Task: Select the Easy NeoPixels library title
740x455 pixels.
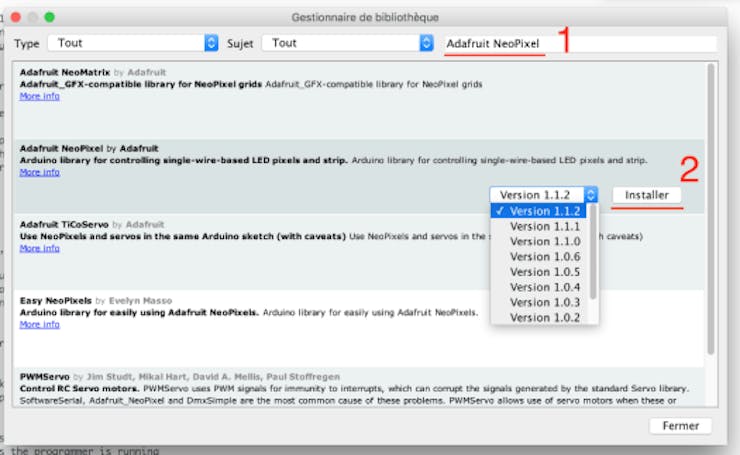Action: (56, 301)
